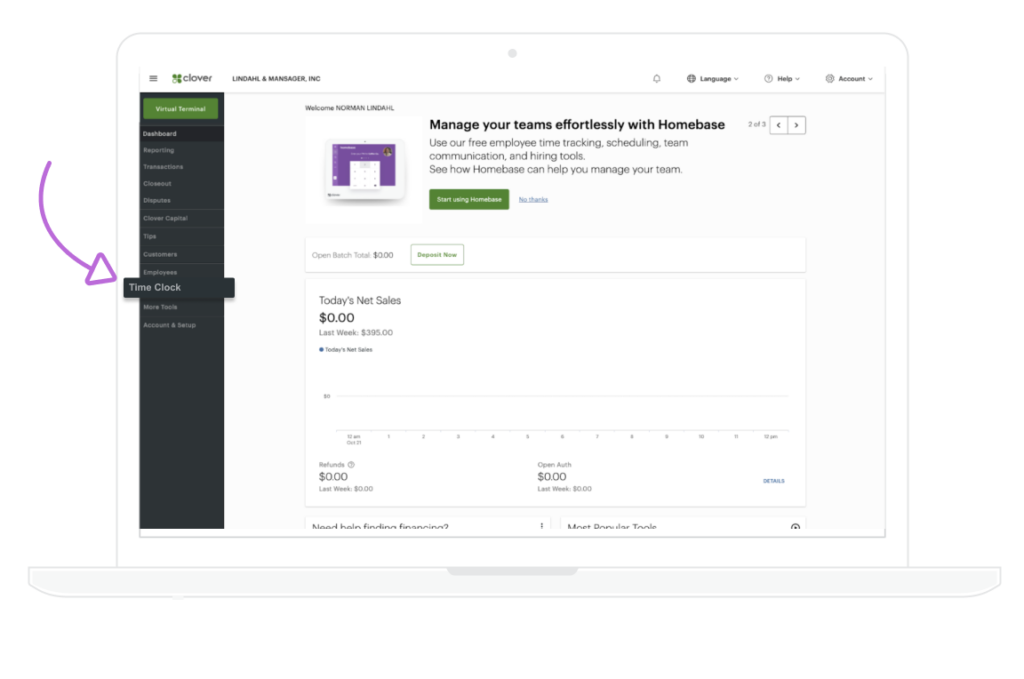Show next Homebase banner slide
This screenshot has width=1024, height=679.
click(796, 125)
